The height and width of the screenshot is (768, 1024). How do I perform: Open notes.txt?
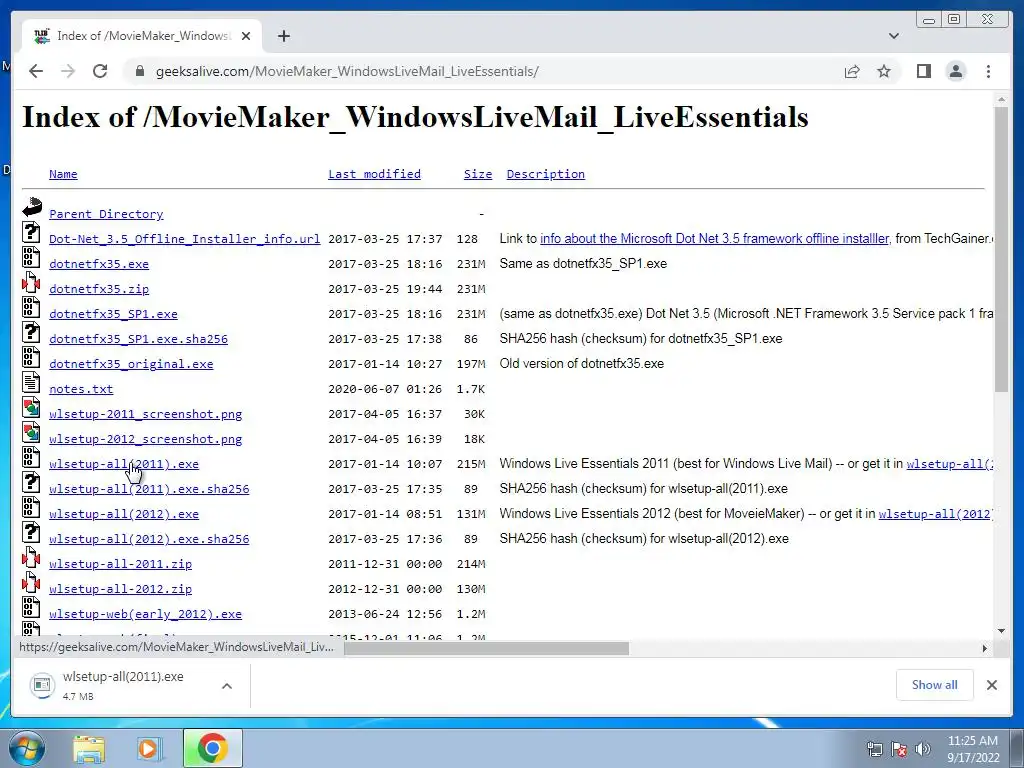81,389
